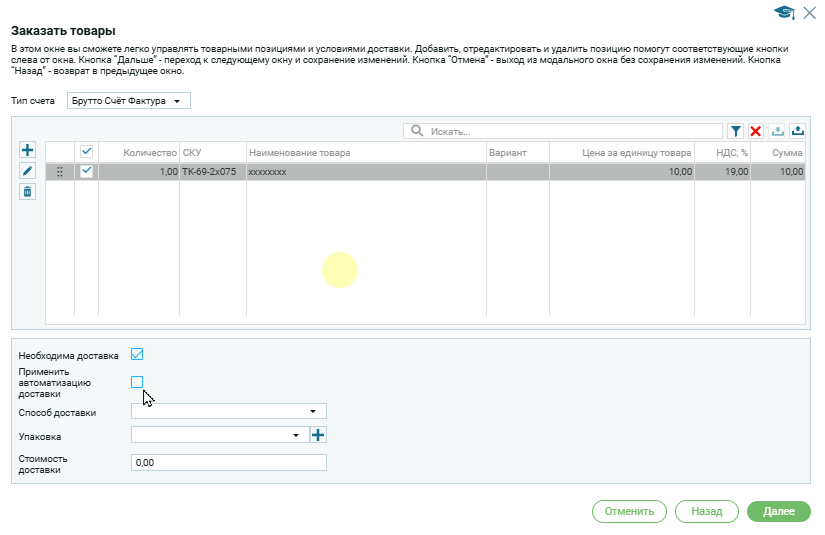Click the plus icon next to Упаковка
825x535 pixels.
[319, 435]
